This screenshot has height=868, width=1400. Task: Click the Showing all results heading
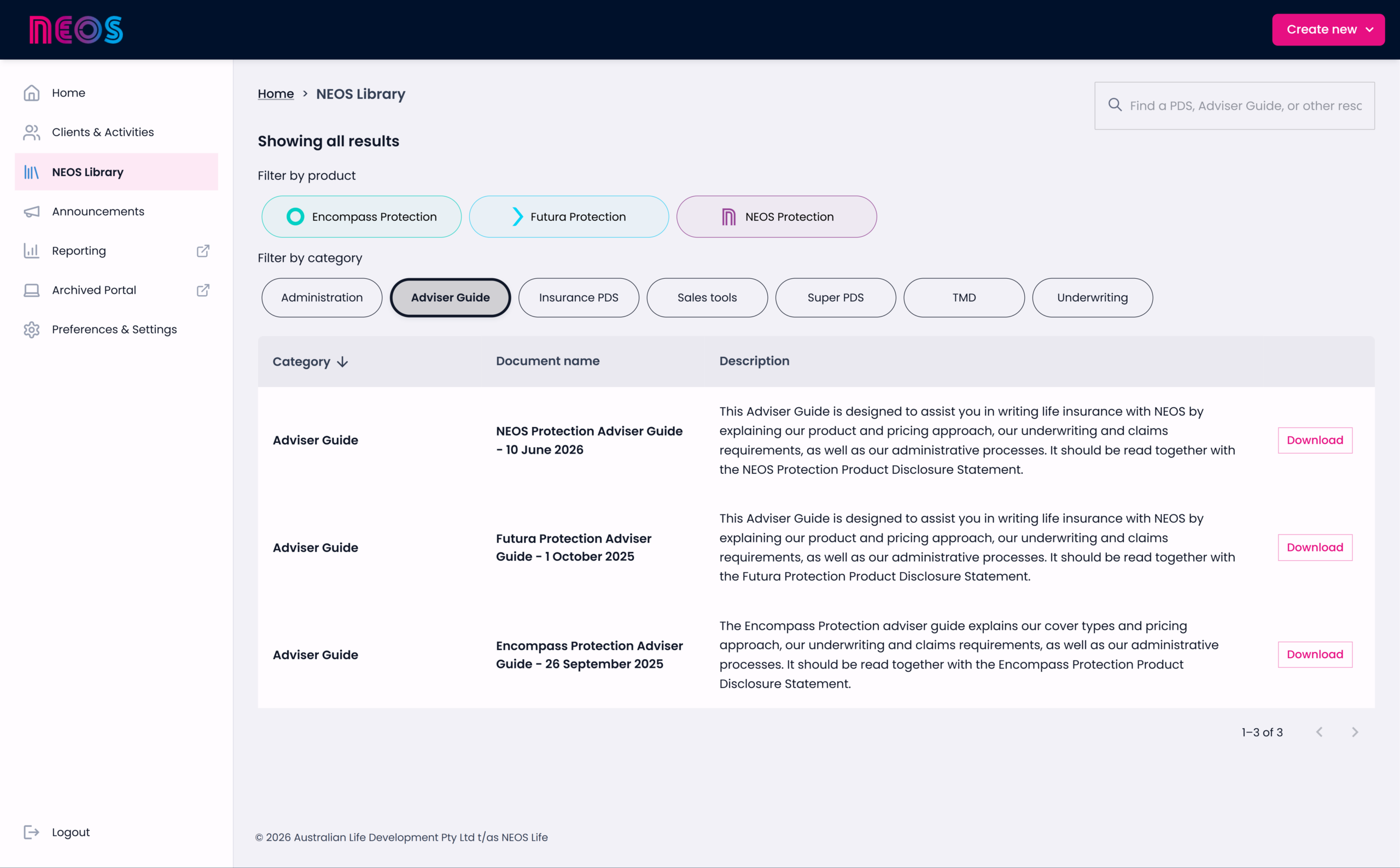click(328, 141)
